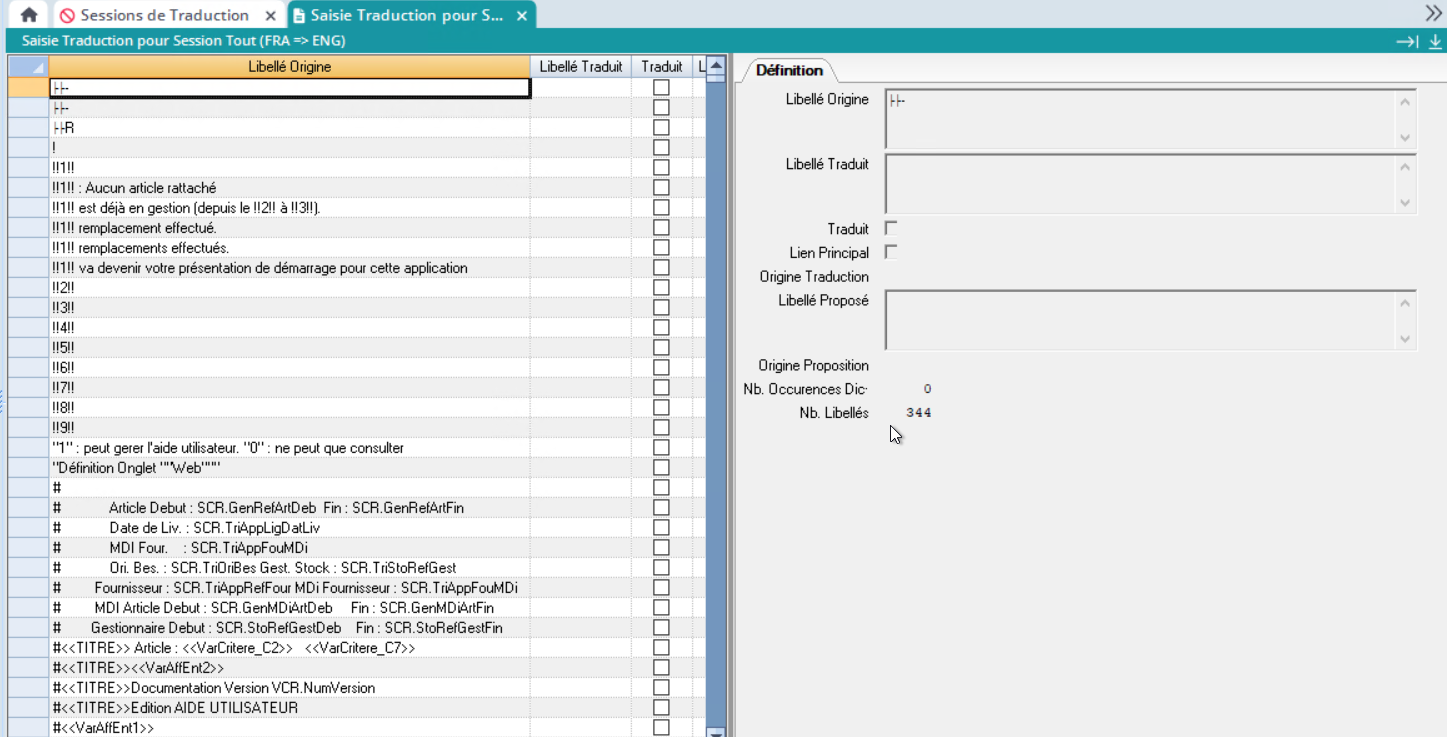Image resolution: width=1447 pixels, height=737 pixels.
Task: Select the Définition tab
Action: pos(789,70)
